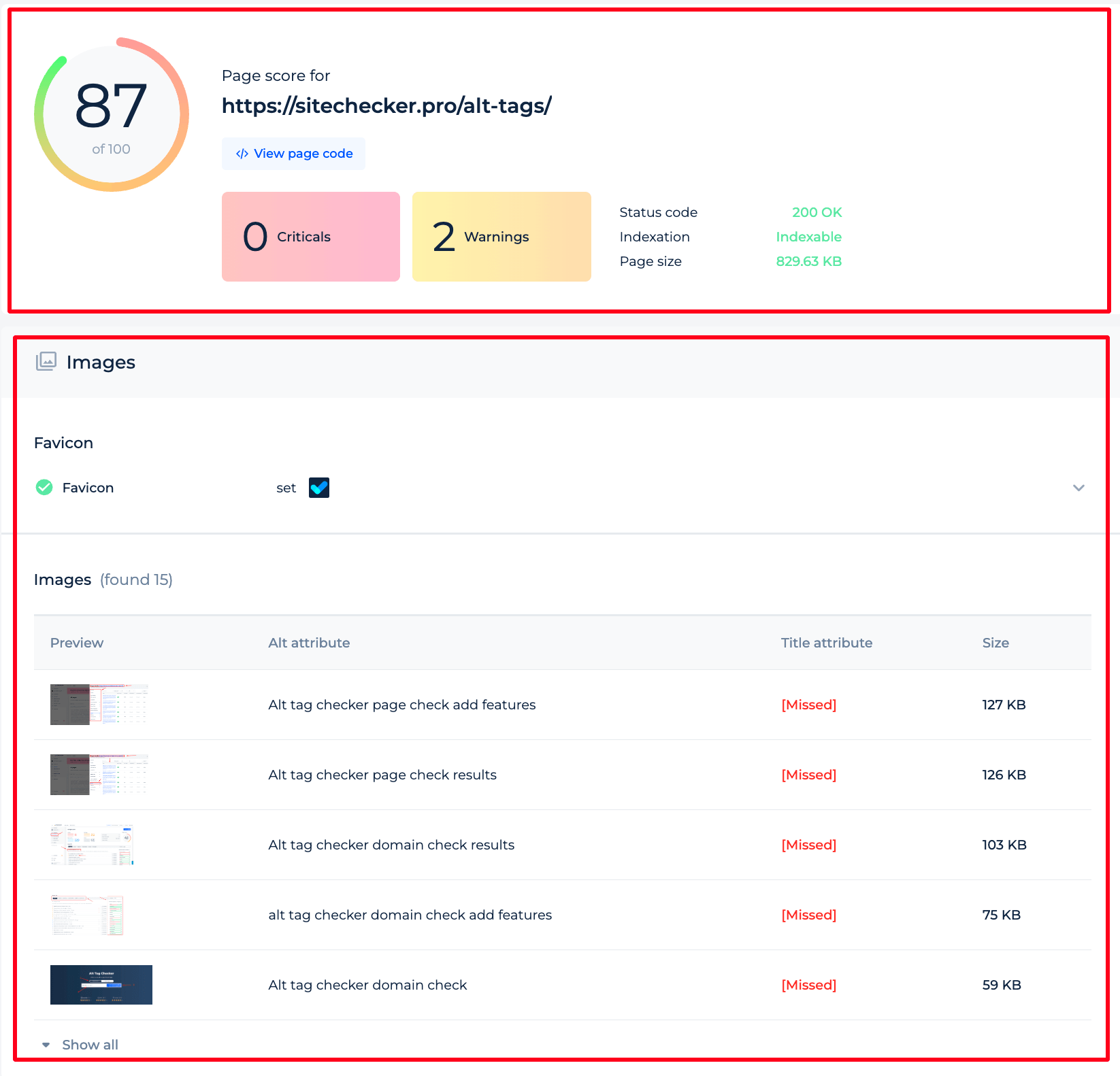Click 'Alt tag checker domain check results' text
The image size is (1120, 1076).
coord(391,845)
